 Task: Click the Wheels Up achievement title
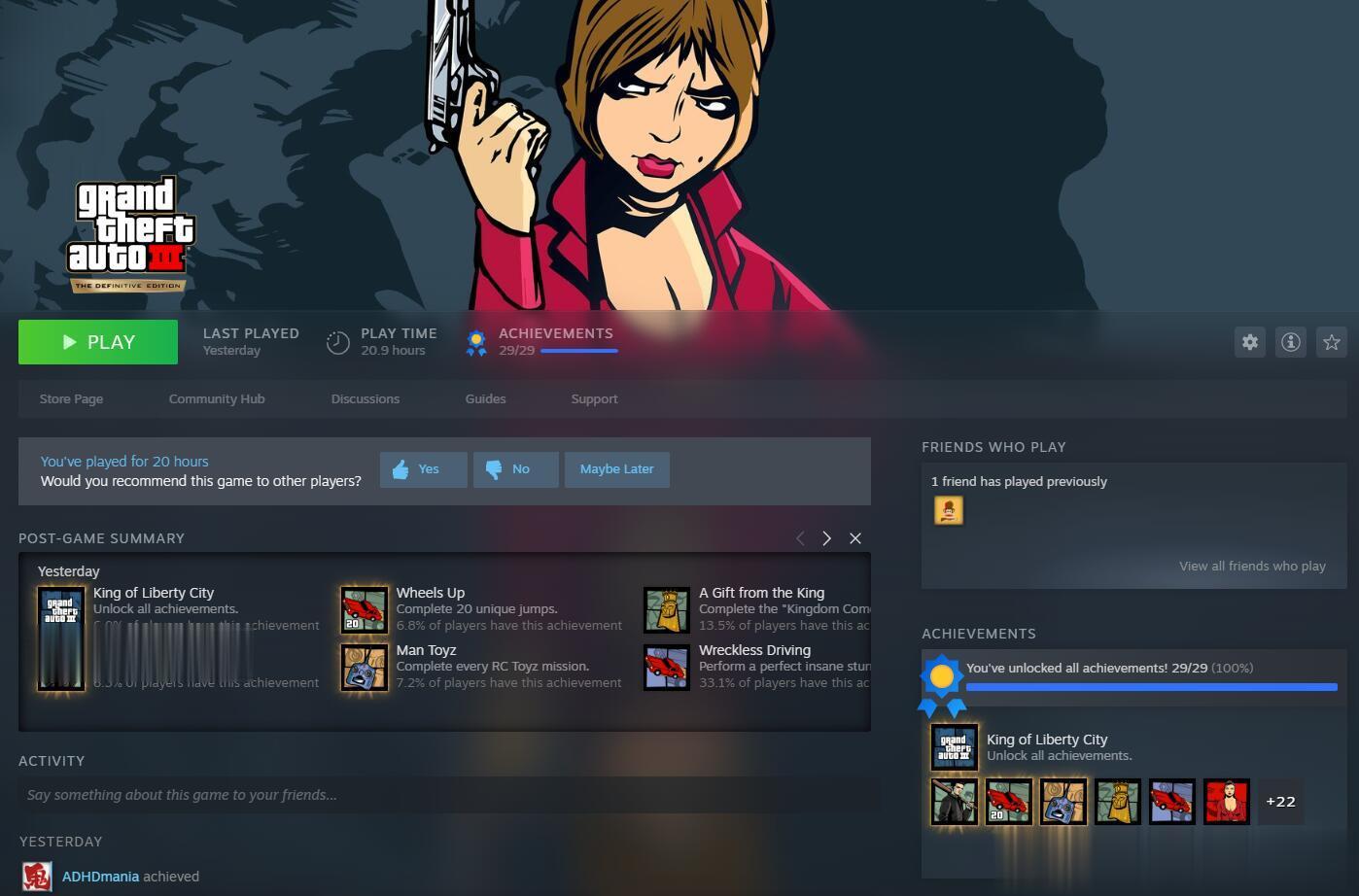pyautogui.click(x=431, y=593)
